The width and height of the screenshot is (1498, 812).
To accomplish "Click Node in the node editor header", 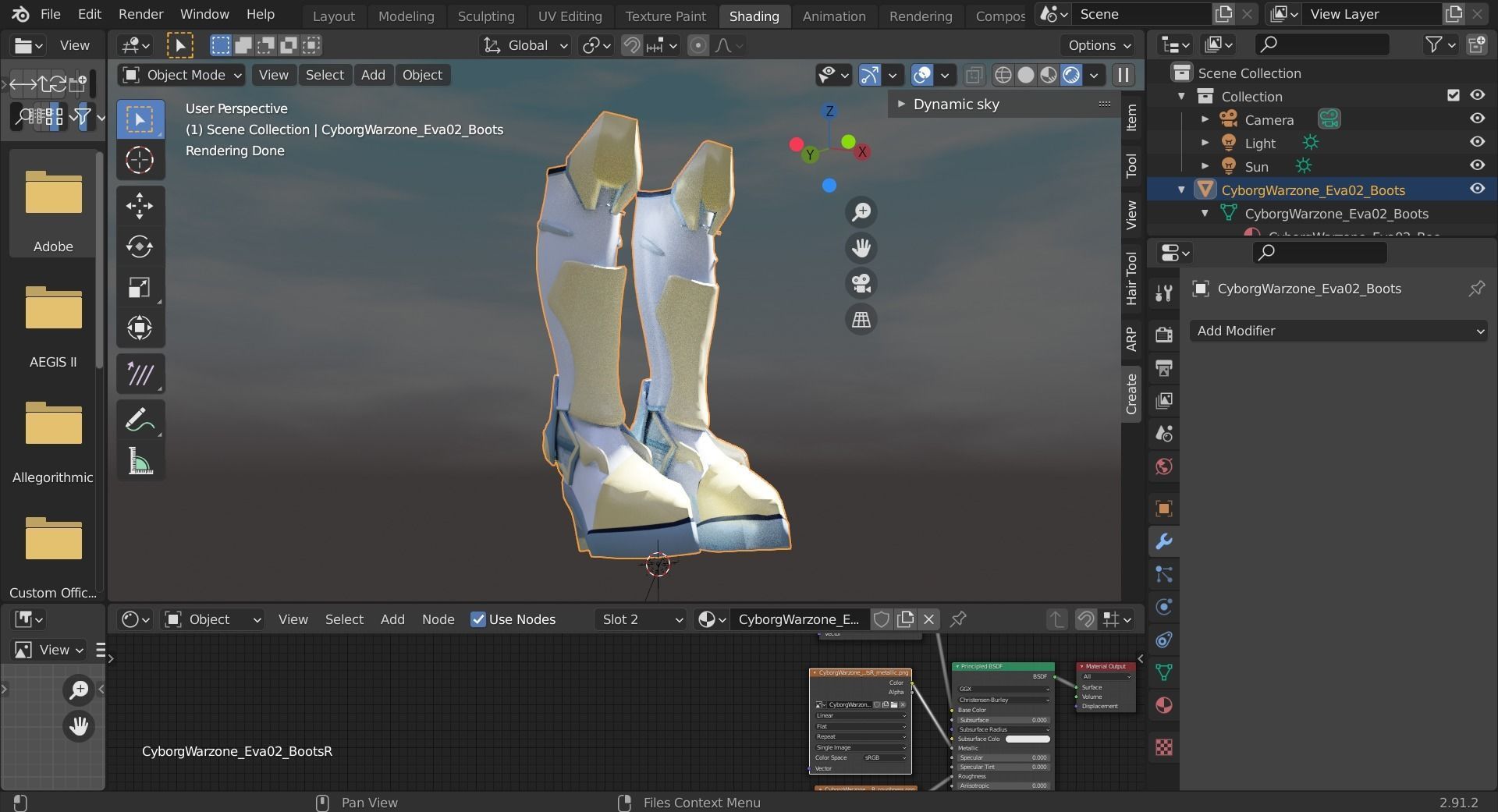I will (x=438, y=619).
